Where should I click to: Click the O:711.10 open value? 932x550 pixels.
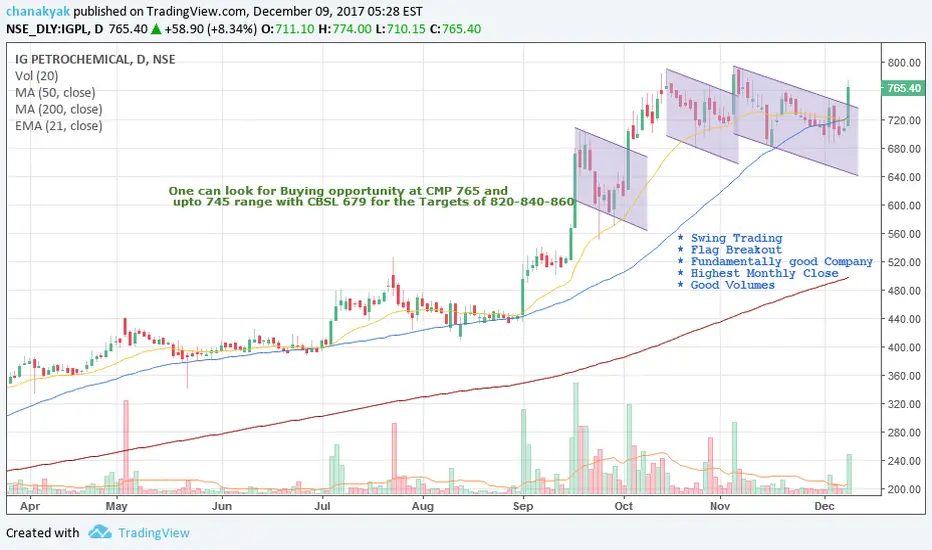point(288,29)
